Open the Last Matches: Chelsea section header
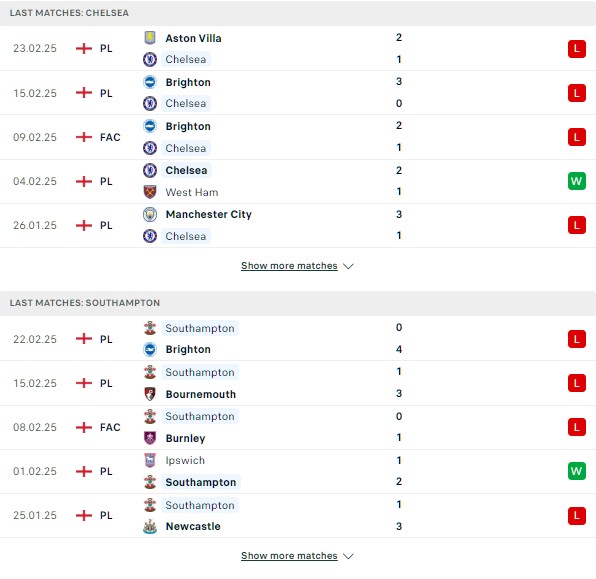Image resolution: width=596 pixels, height=579 pixels. pos(298,13)
